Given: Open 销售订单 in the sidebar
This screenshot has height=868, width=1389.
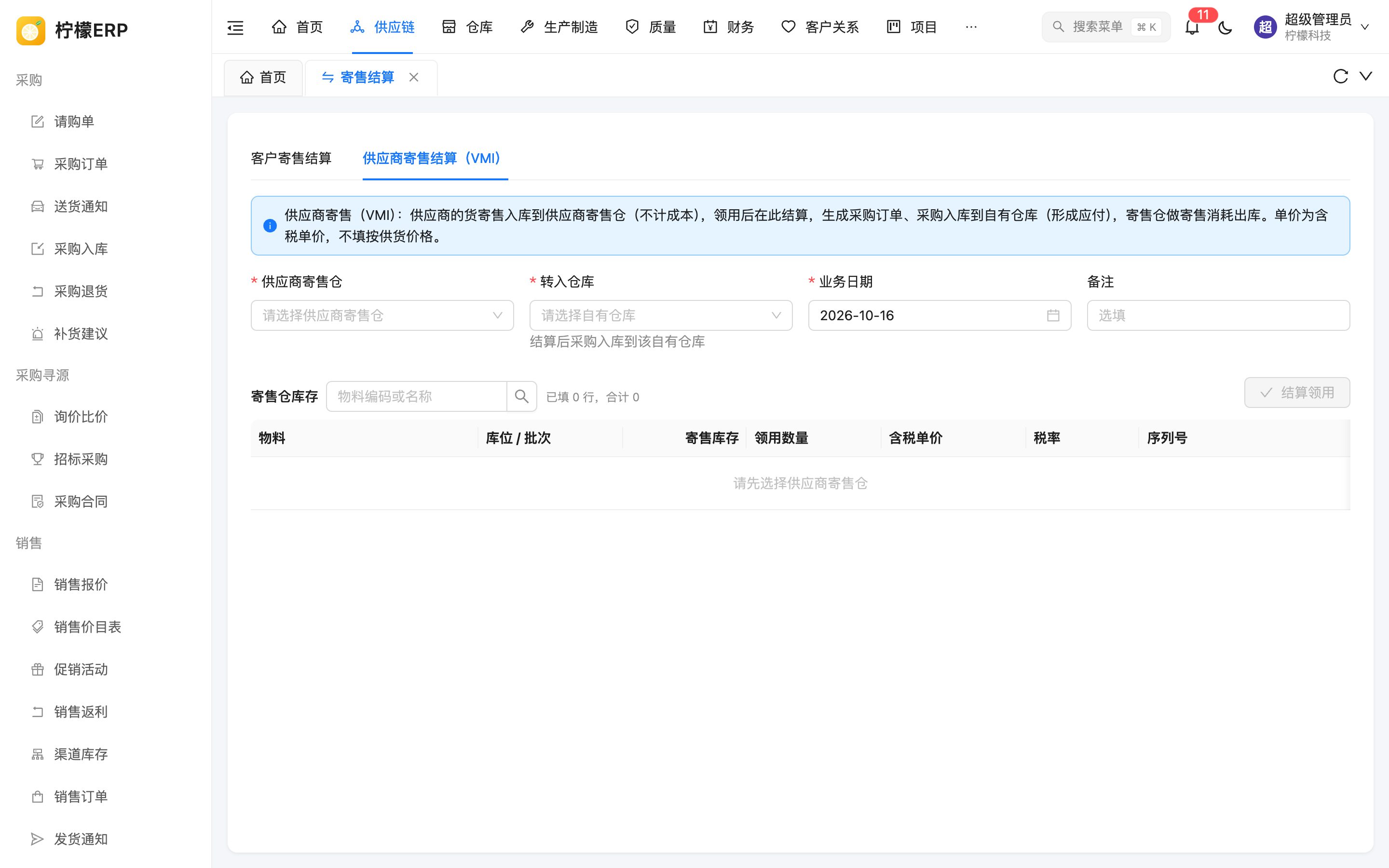Looking at the screenshot, I should (106, 797).
